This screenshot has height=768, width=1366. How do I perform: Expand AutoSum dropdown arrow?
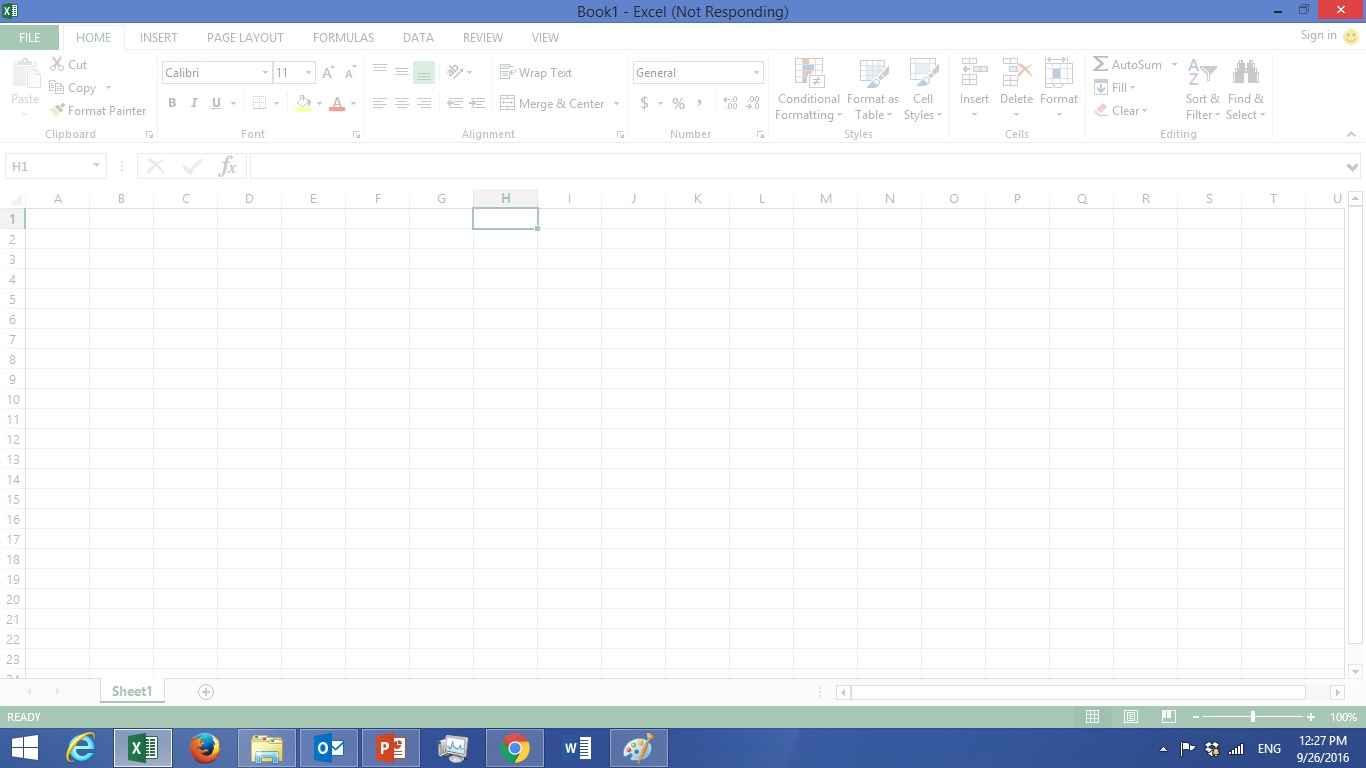tap(1174, 64)
